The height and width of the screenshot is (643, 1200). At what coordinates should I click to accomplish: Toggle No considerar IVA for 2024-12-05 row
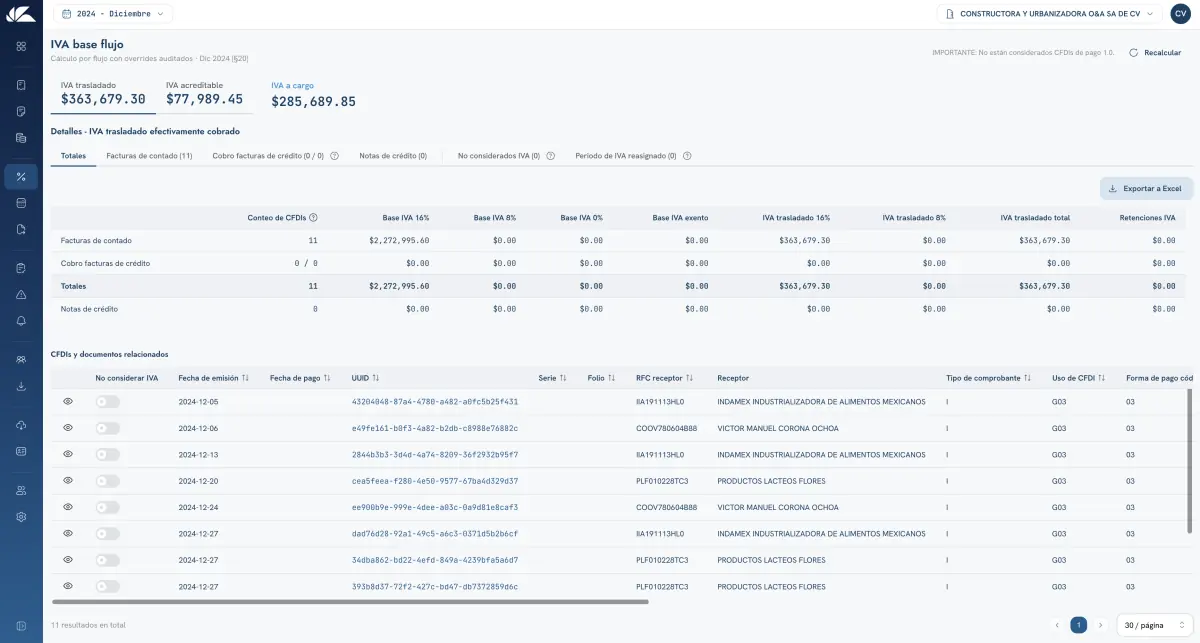click(x=107, y=402)
